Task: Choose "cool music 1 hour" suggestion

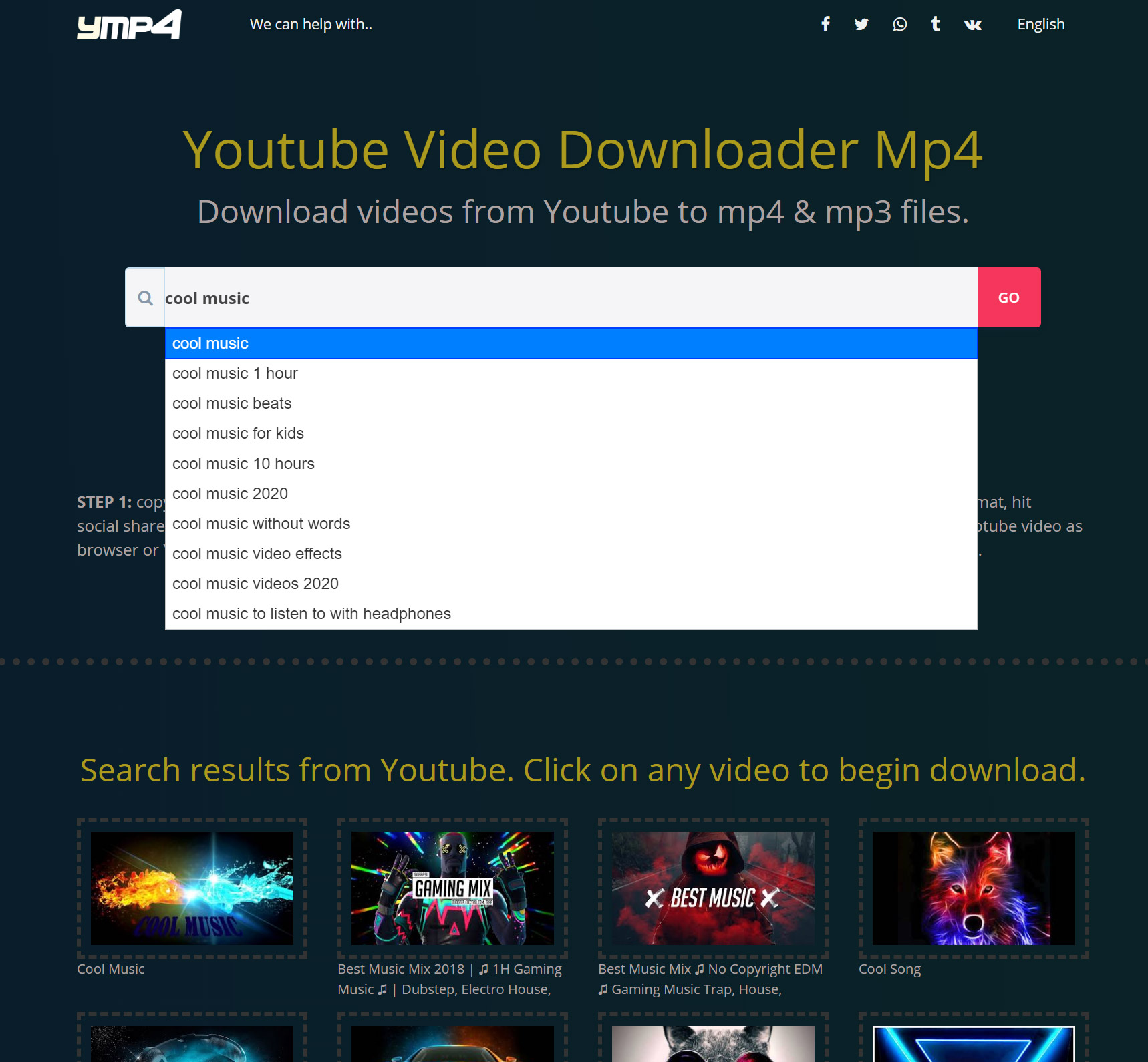Action: 235,373
